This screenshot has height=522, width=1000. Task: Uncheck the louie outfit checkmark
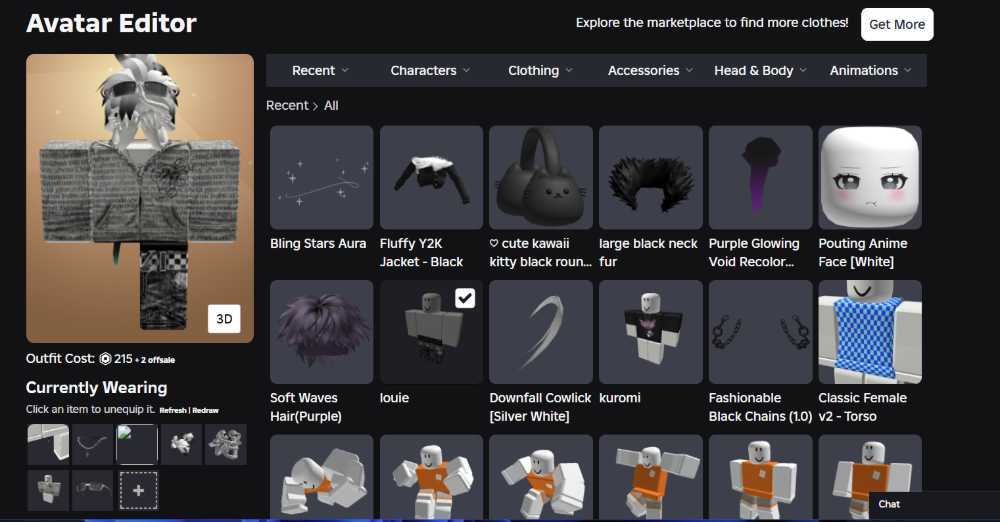point(465,298)
